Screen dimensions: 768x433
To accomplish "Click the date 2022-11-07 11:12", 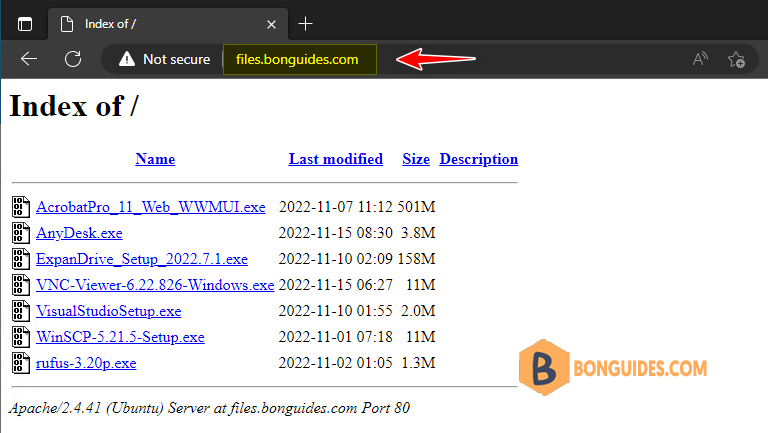I will pyautogui.click(x=336, y=207).
